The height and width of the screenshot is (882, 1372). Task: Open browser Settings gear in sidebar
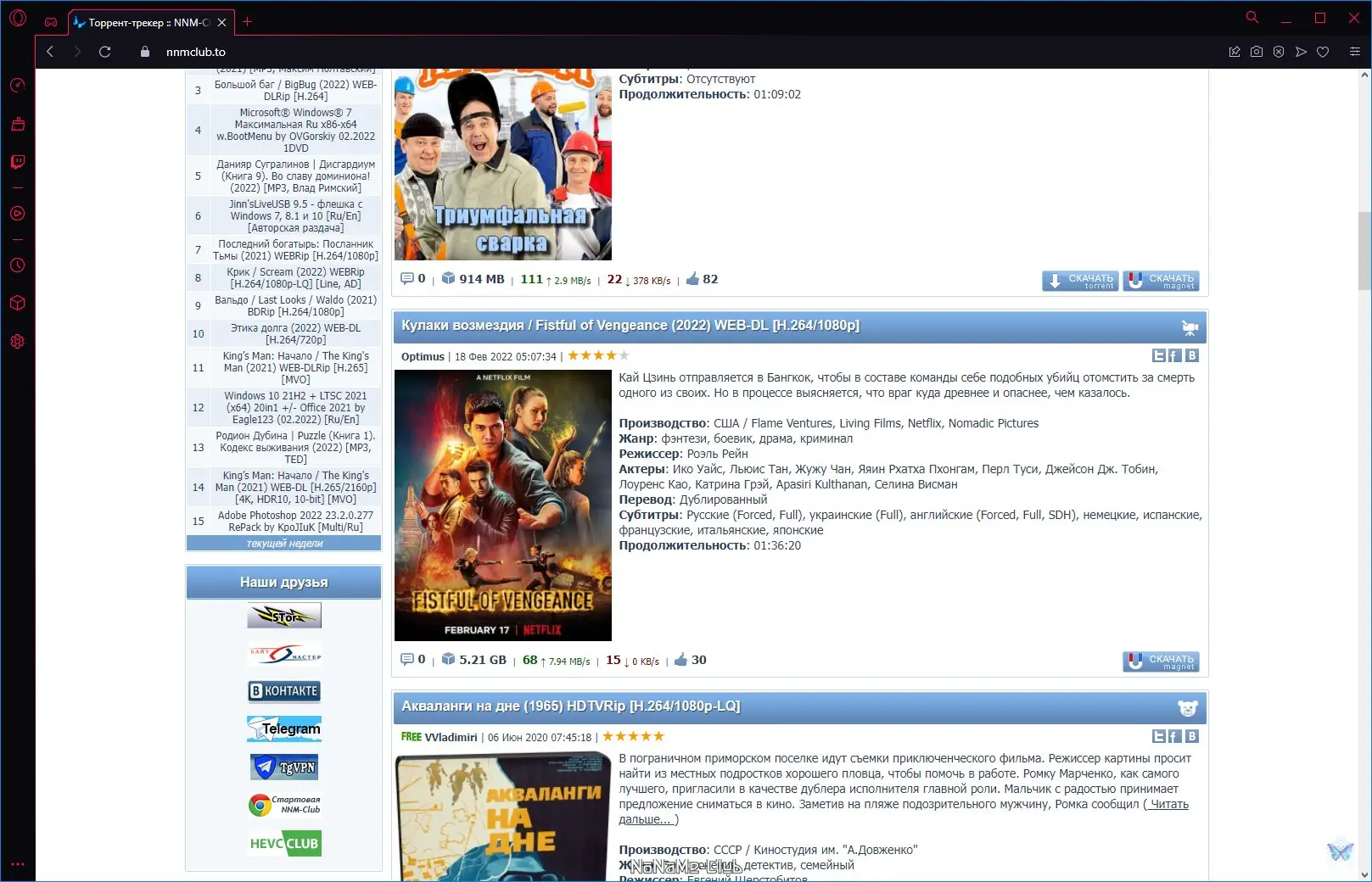point(17,342)
